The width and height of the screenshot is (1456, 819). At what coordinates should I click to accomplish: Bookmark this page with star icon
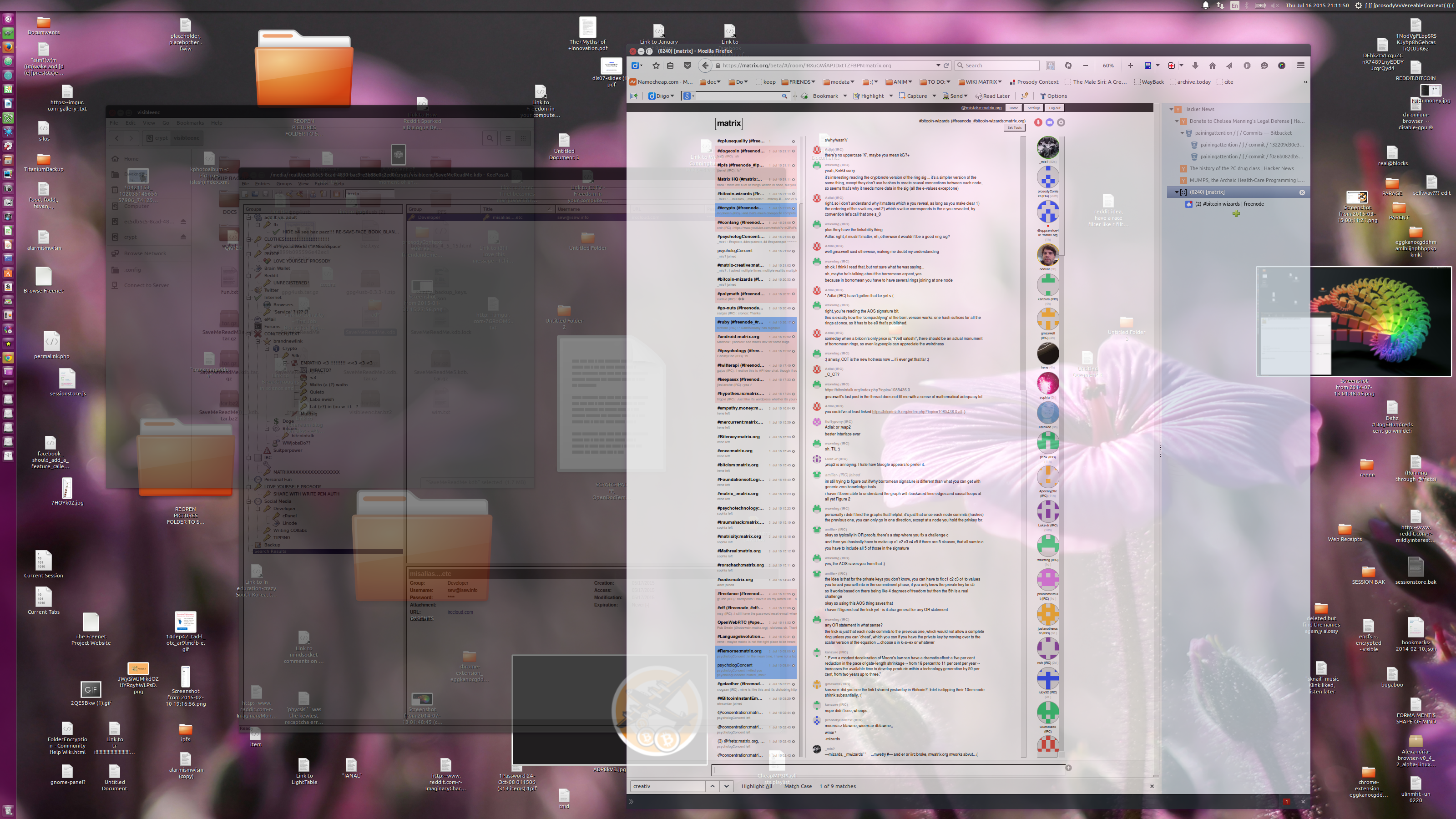point(656,66)
